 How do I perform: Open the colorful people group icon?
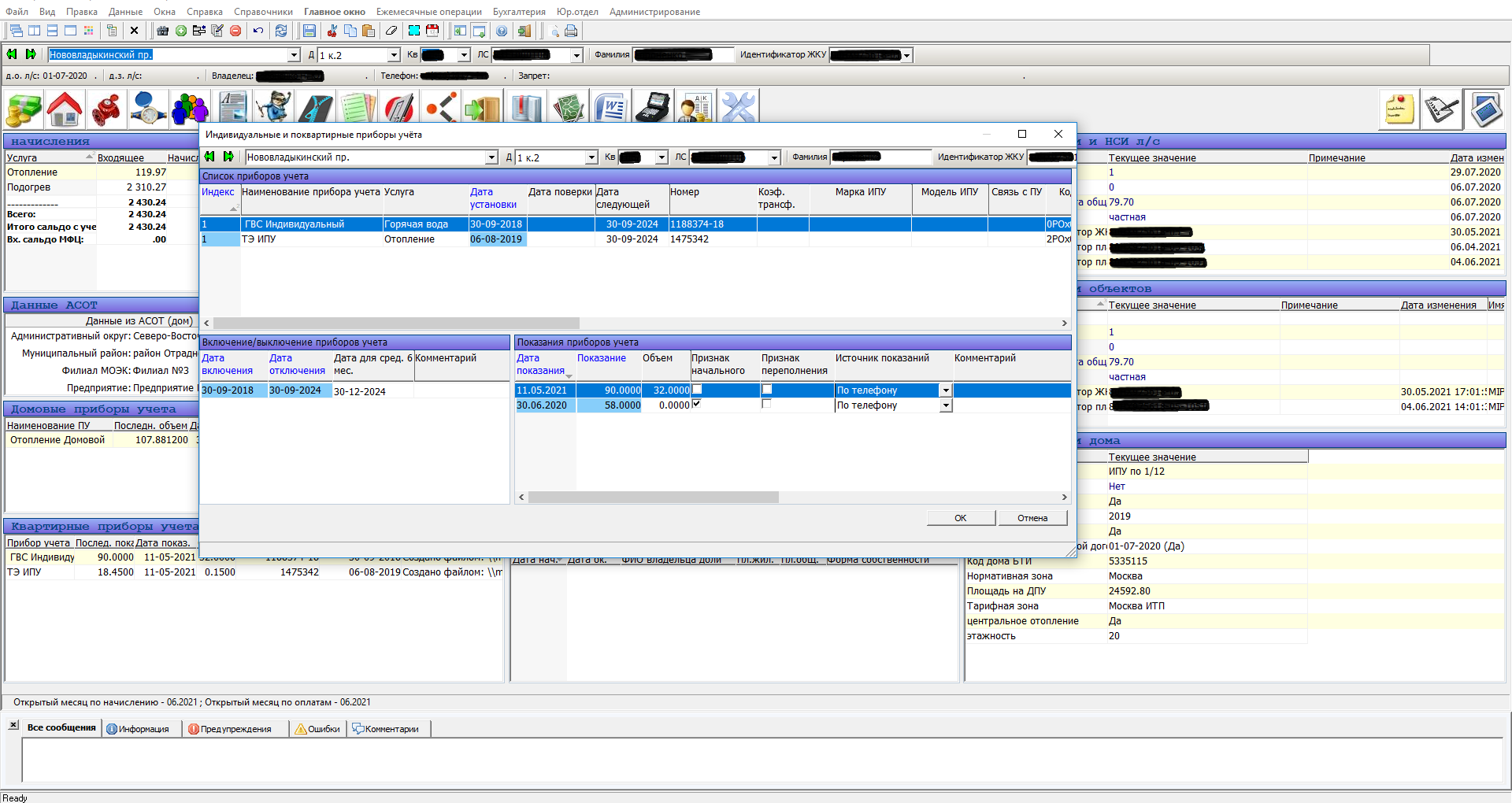coord(190,109)
